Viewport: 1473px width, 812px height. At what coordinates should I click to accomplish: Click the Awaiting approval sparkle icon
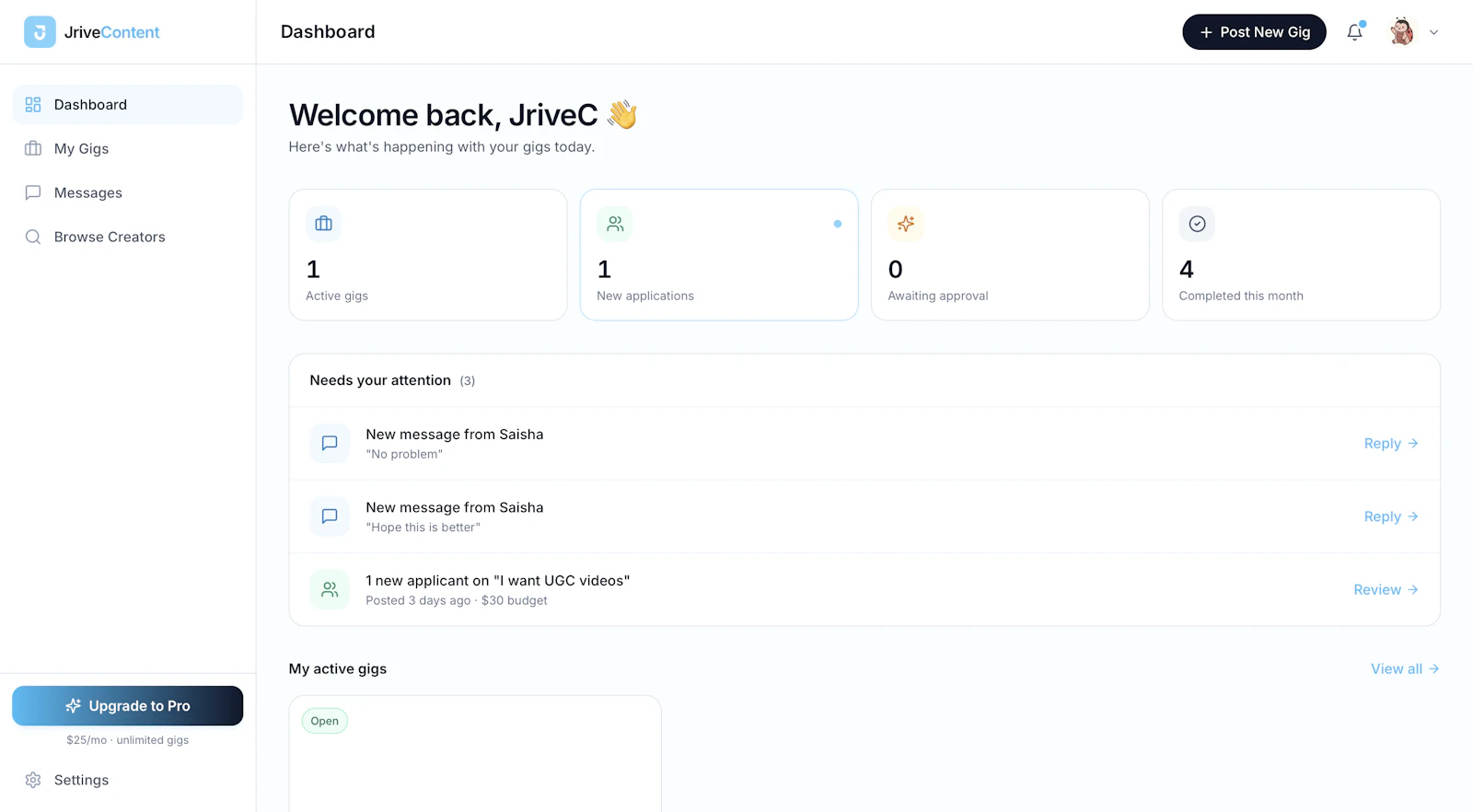(x=906, y=224)
